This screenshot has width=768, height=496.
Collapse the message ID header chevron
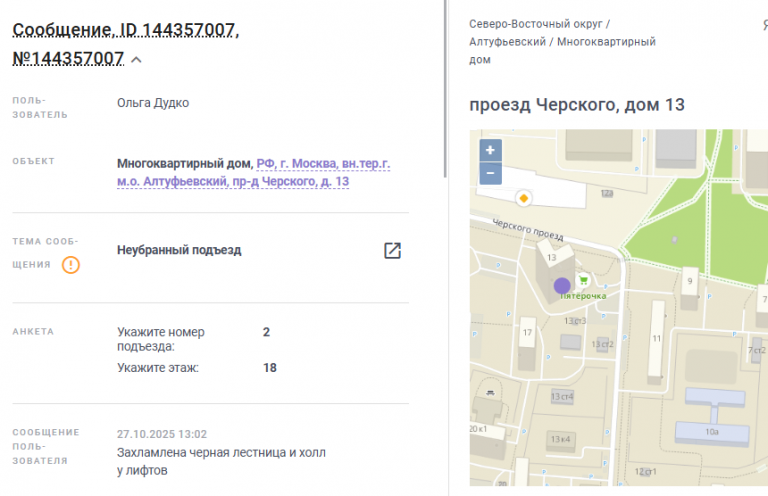click(137, 60)
